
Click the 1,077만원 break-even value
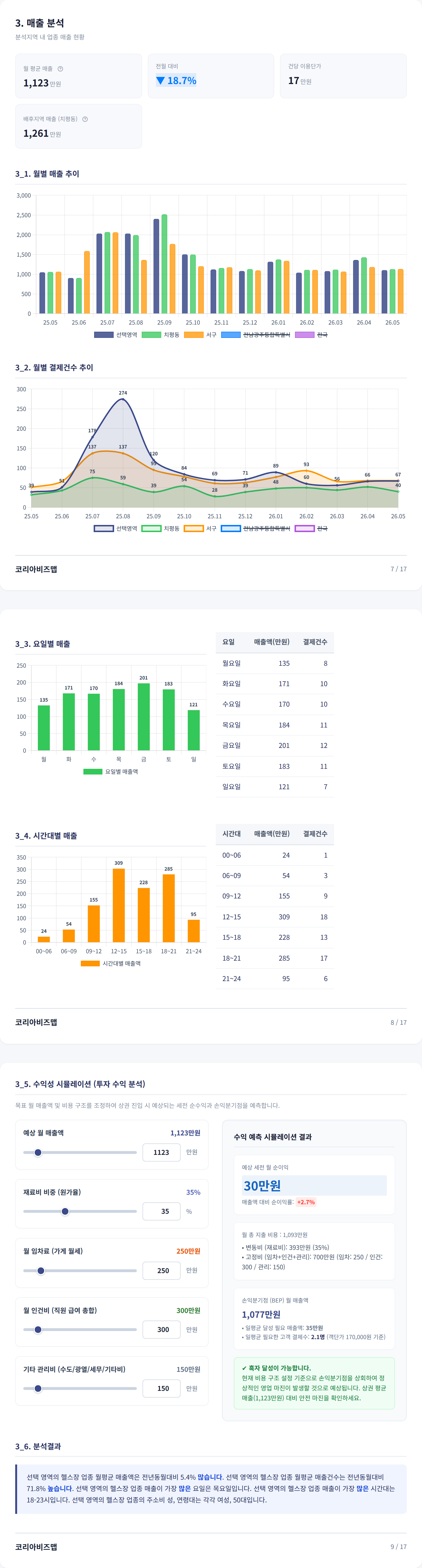click(x=261, y=1314)
